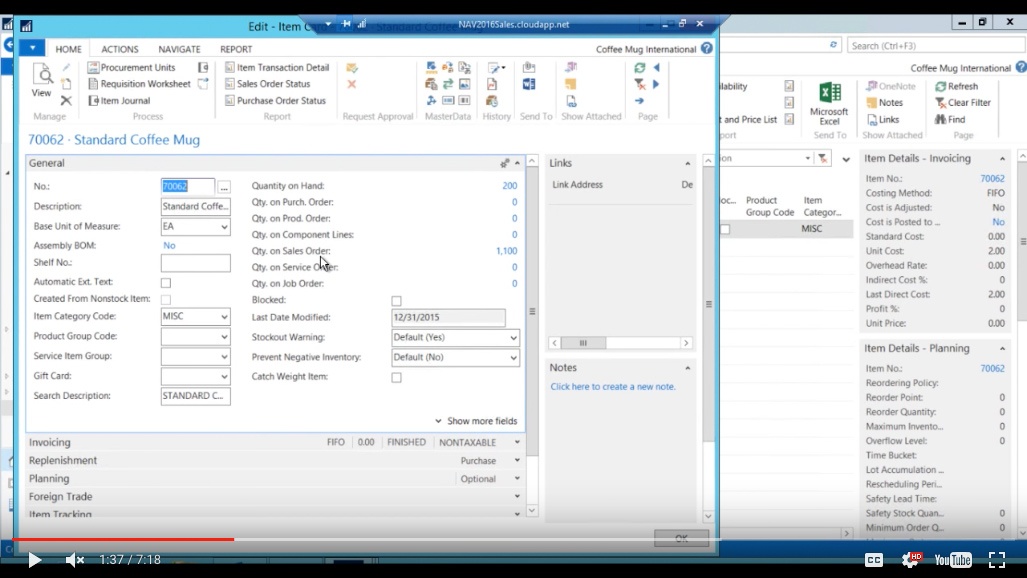Open the Prevent Negative Inventory dropdown
The height and width of the screenshot is (578, 1027).
[x=514, y=358]
